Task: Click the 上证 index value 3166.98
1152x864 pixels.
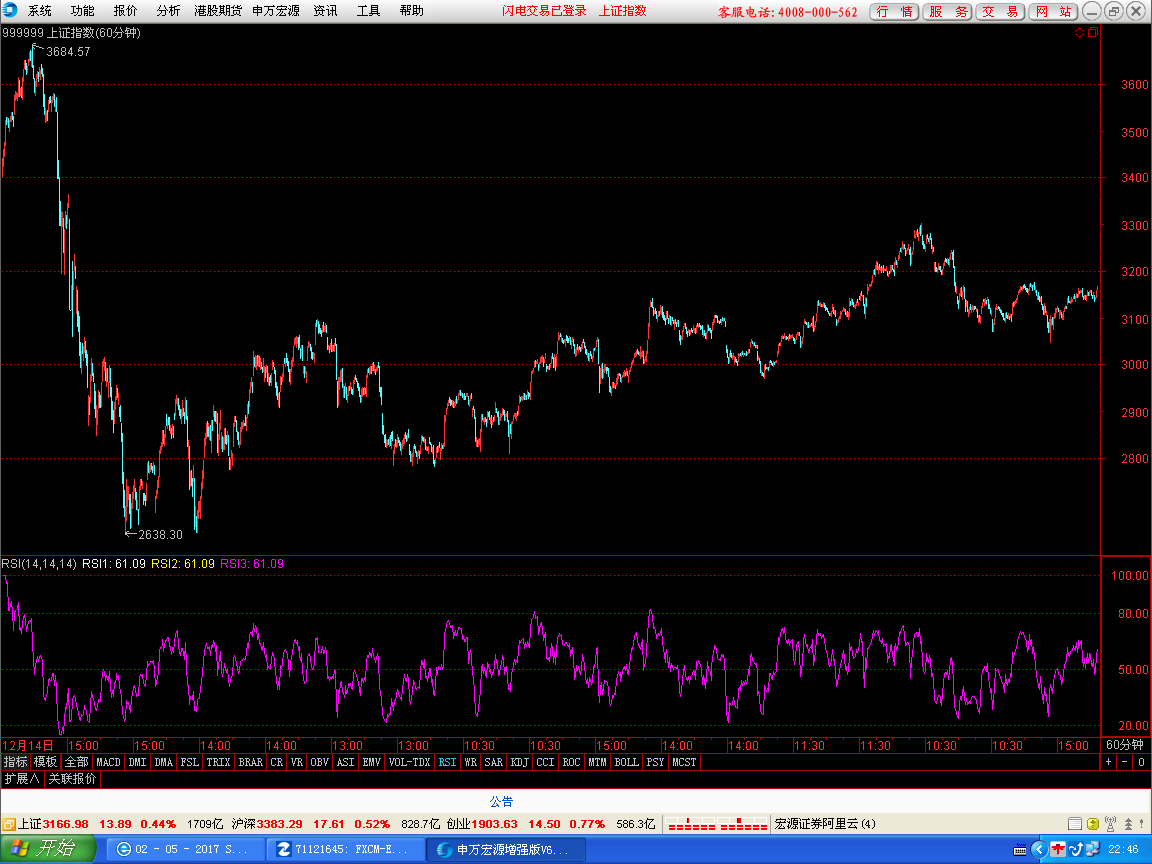Action: coord(65,824)
